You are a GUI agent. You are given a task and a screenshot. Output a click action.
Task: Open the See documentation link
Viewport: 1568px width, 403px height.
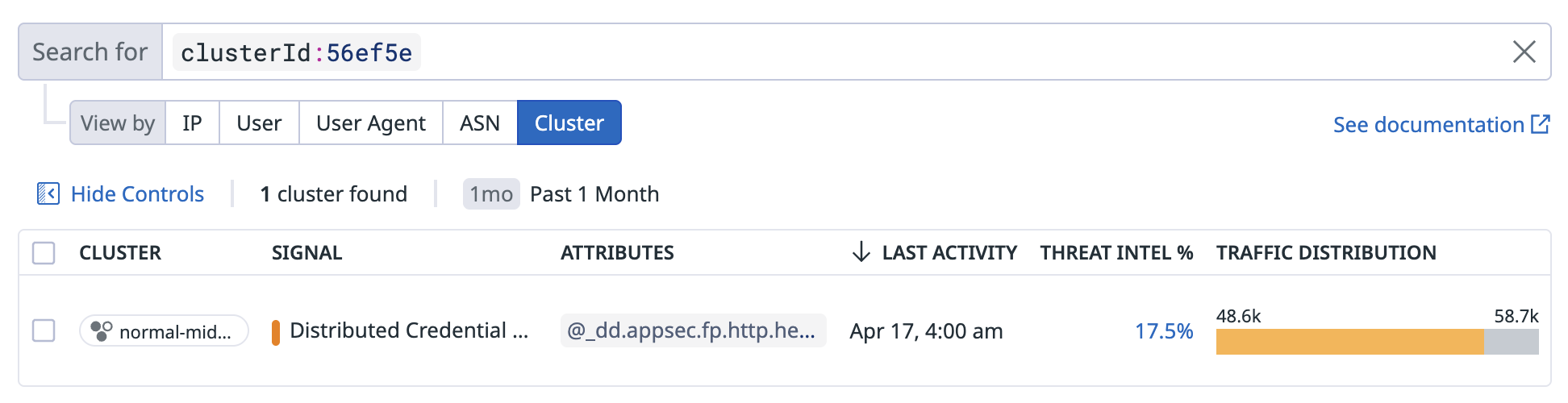(x=1428, y=125)
